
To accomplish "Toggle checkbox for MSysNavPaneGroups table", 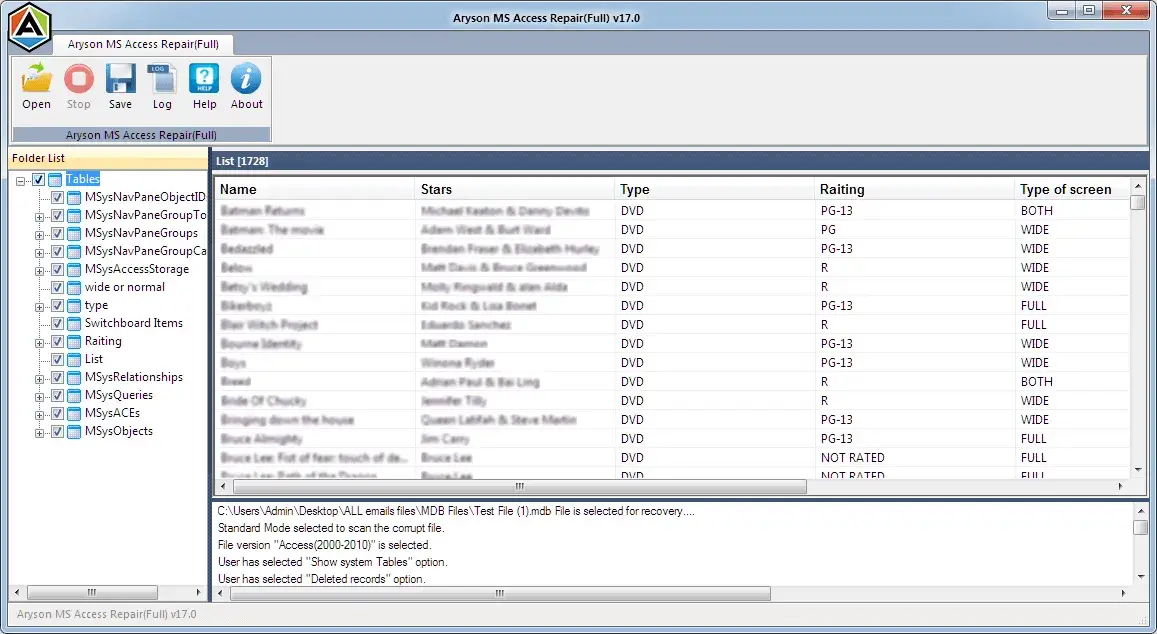I will (x=57, y=234).
